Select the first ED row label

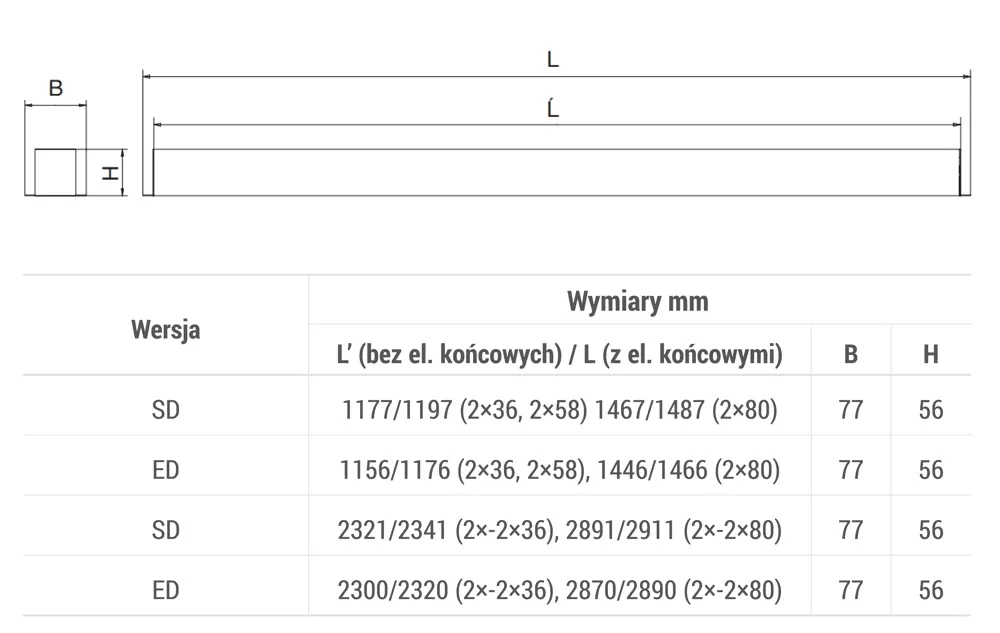[166, 470]
